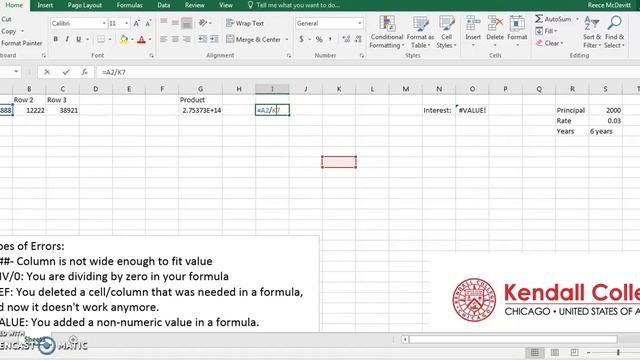Apply accounting dollar format
The width and height of the screenshot is (640, 360).
click(x=301, y=39)
